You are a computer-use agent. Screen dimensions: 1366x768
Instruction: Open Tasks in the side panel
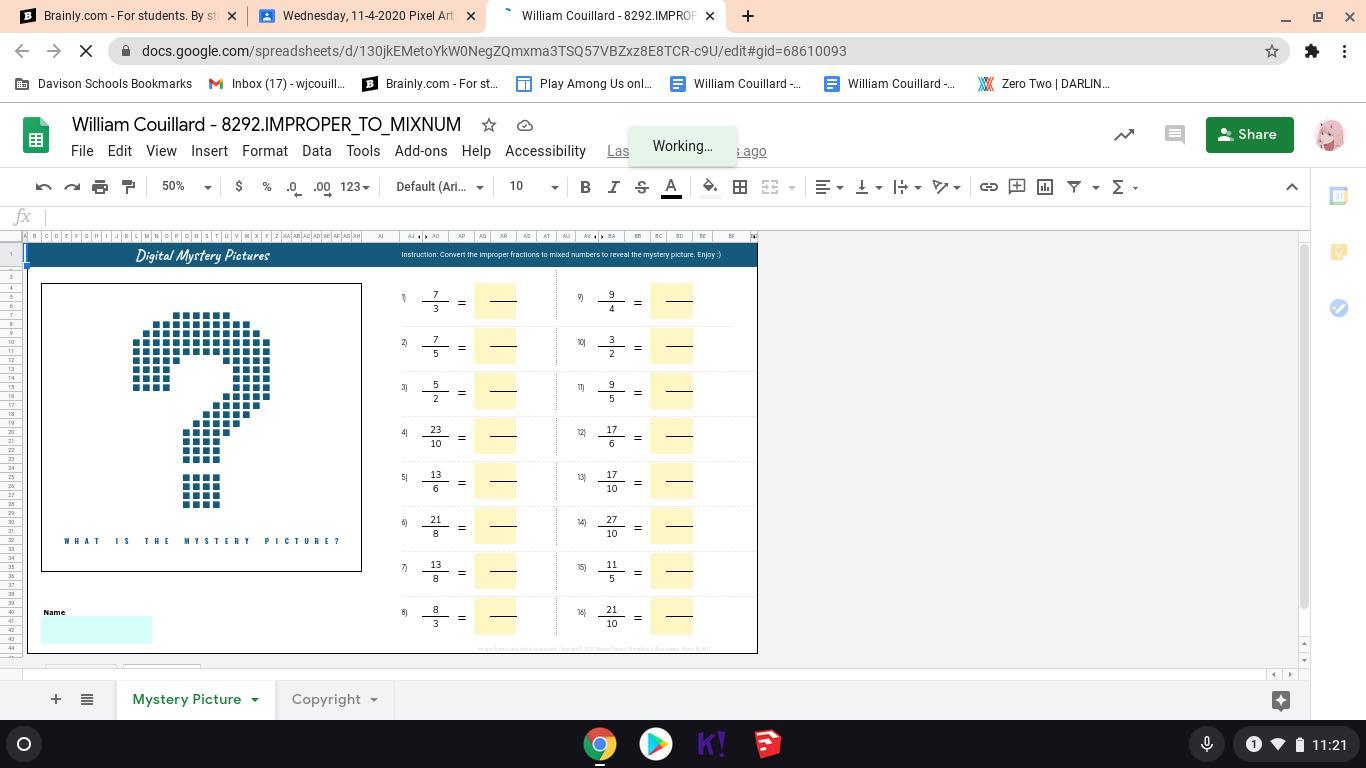[x=1338, y=308]
